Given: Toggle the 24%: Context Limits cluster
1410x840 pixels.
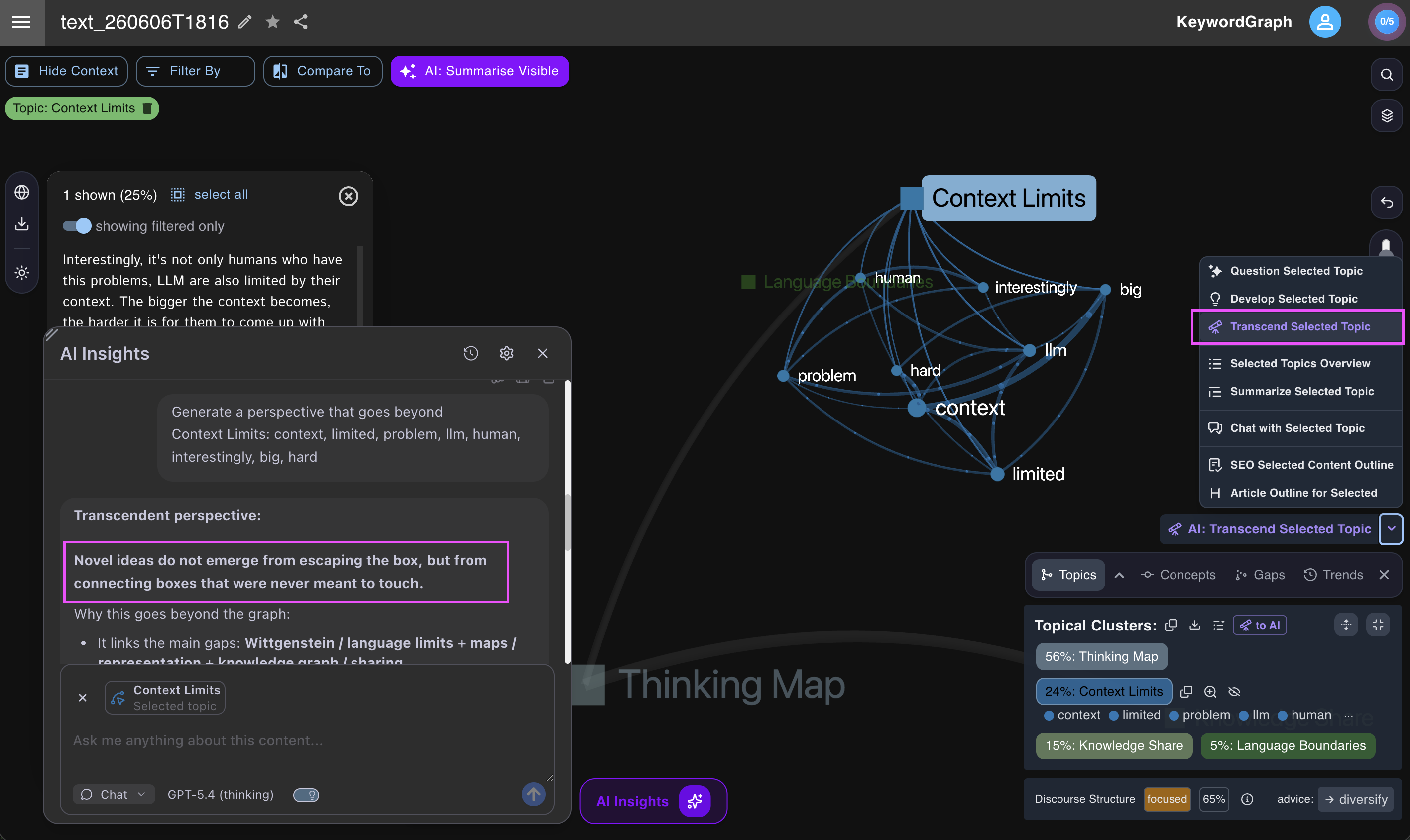Looking at the screenshot, I should point(1104,691).
